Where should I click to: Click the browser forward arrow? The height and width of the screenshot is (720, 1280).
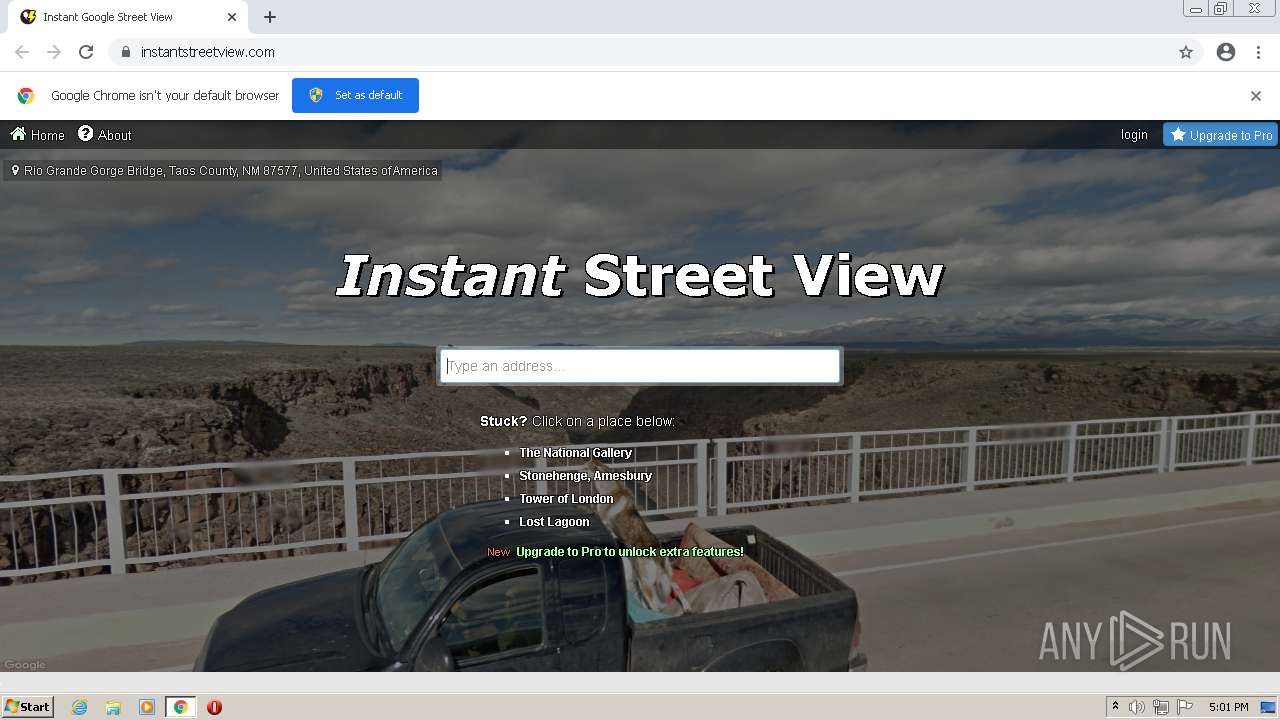(x=54, y=52)
